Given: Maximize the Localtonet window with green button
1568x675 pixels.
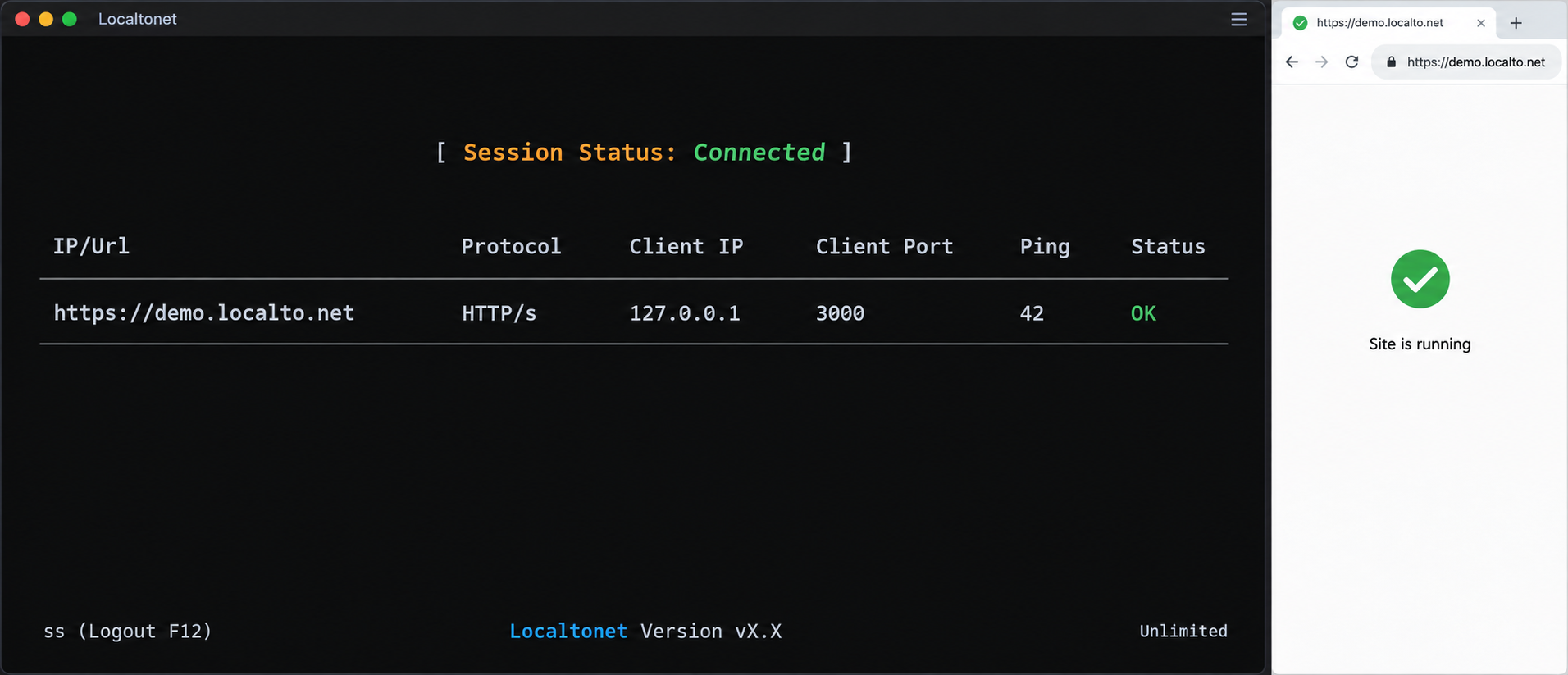Looking at the screenshot, I should (x=70, y=19).
